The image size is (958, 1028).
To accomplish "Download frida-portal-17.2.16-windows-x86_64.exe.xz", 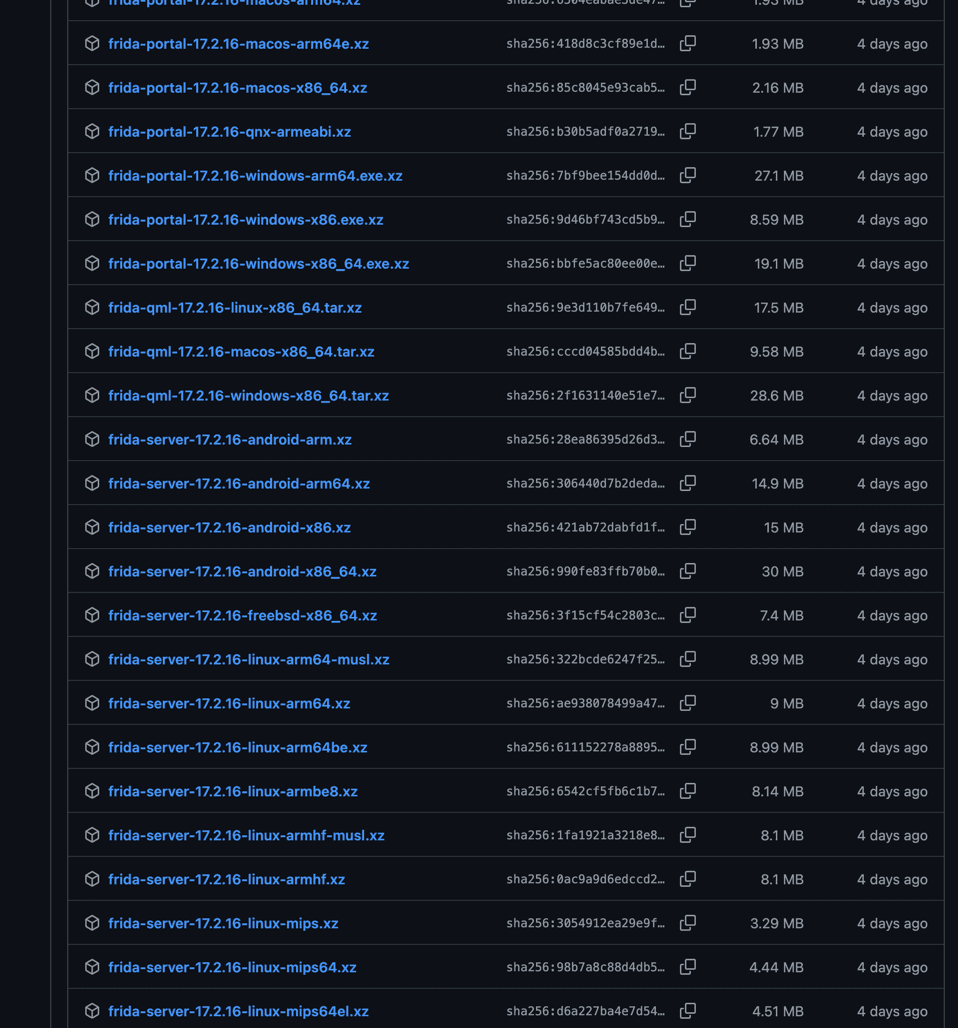I will pyautogui.click(x=258, y=264).
